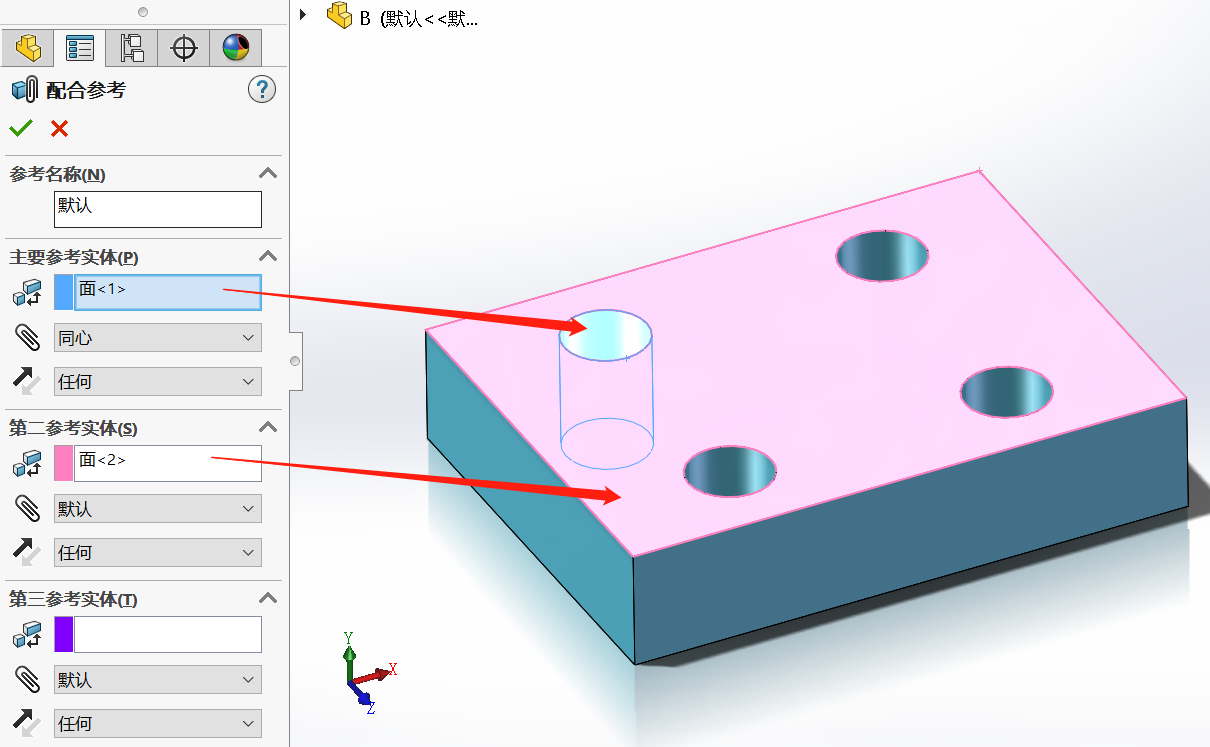This screenshot has width=1210, height=747.
Task: Open help for 配合参考
Action: point(262,89)
